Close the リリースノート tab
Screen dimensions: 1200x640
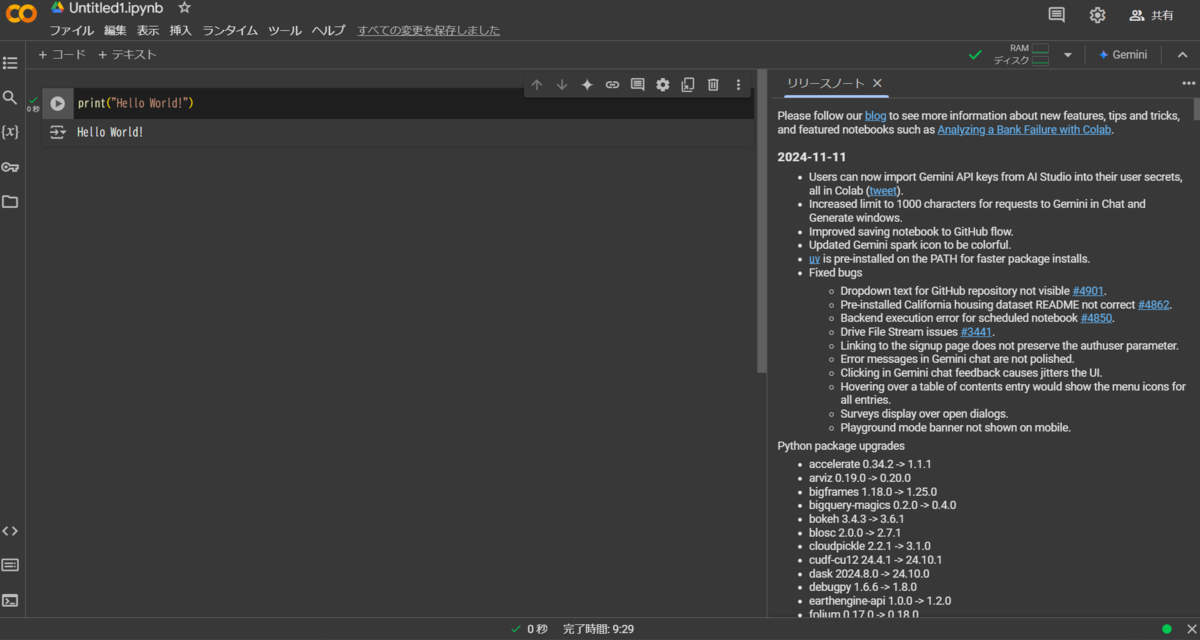(x=877, y=83)
